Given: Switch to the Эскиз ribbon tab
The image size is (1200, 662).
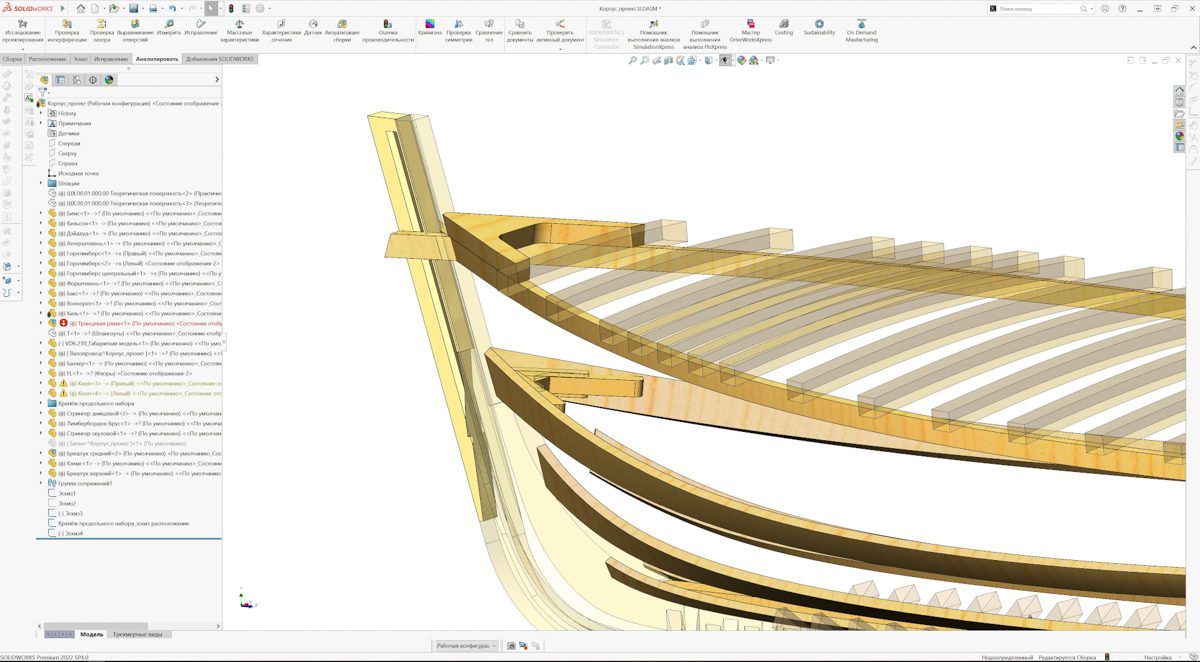Looking at the screenshot, I should click(x=81, y=59).
